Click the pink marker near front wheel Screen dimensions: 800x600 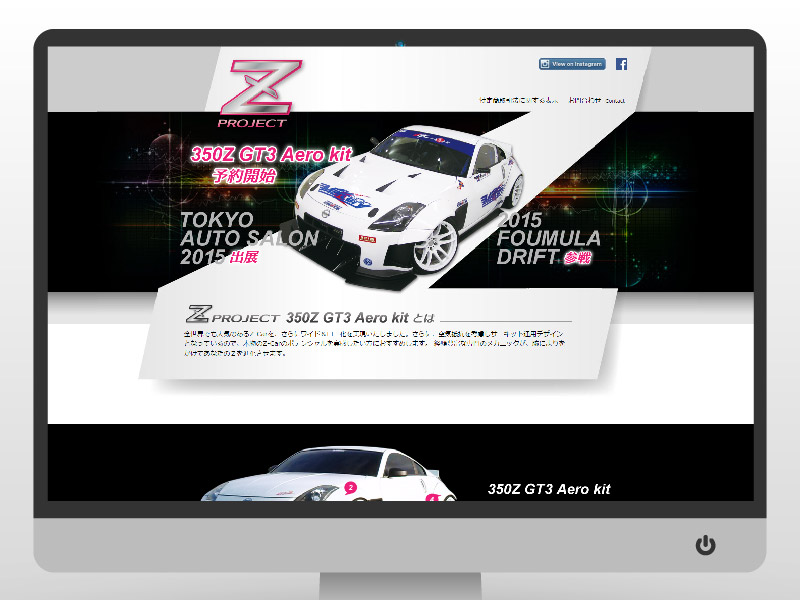[x=432, y=497]
